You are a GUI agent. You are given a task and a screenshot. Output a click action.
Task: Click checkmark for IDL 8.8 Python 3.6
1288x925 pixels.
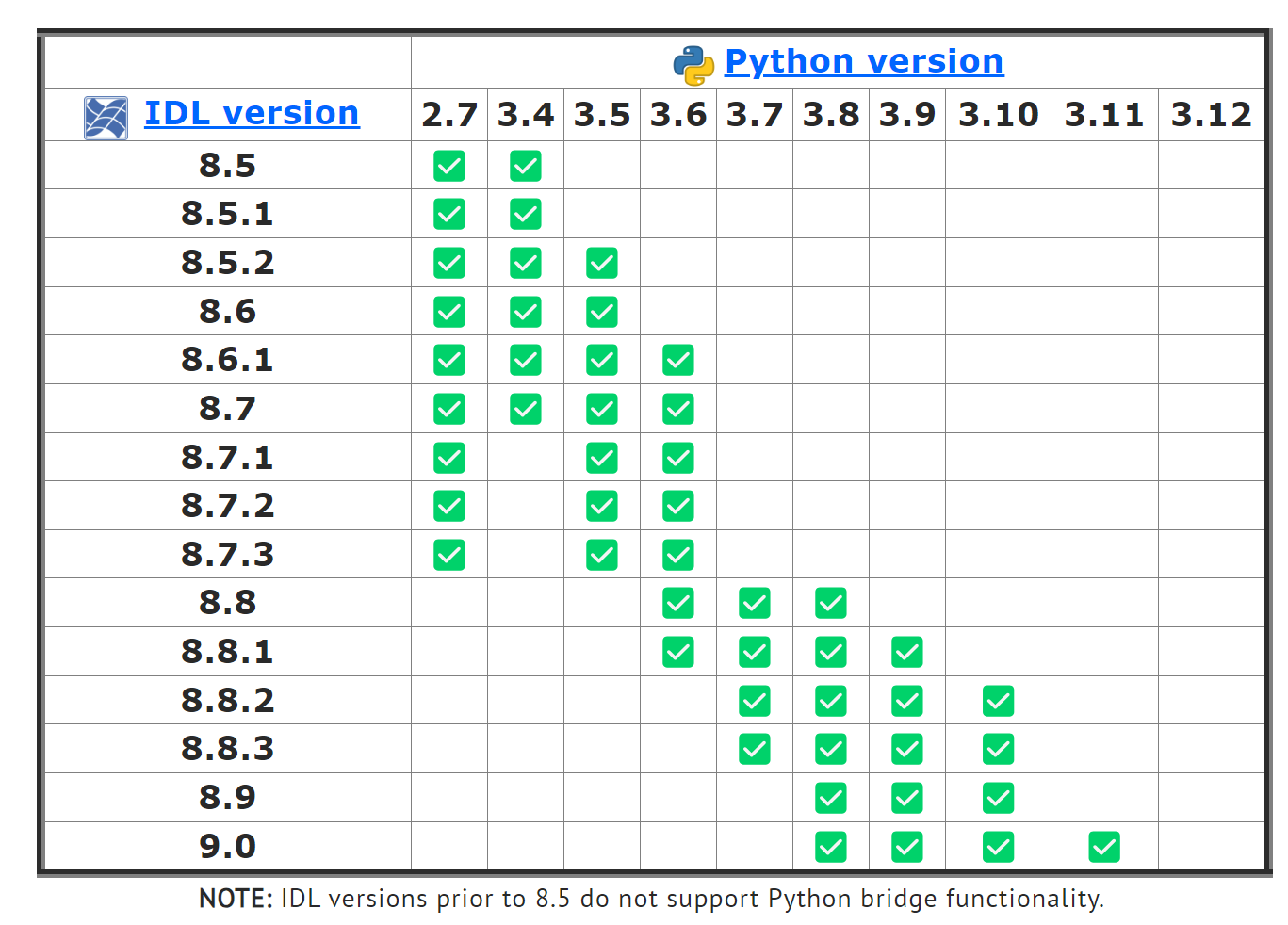(x=678, y=603)
